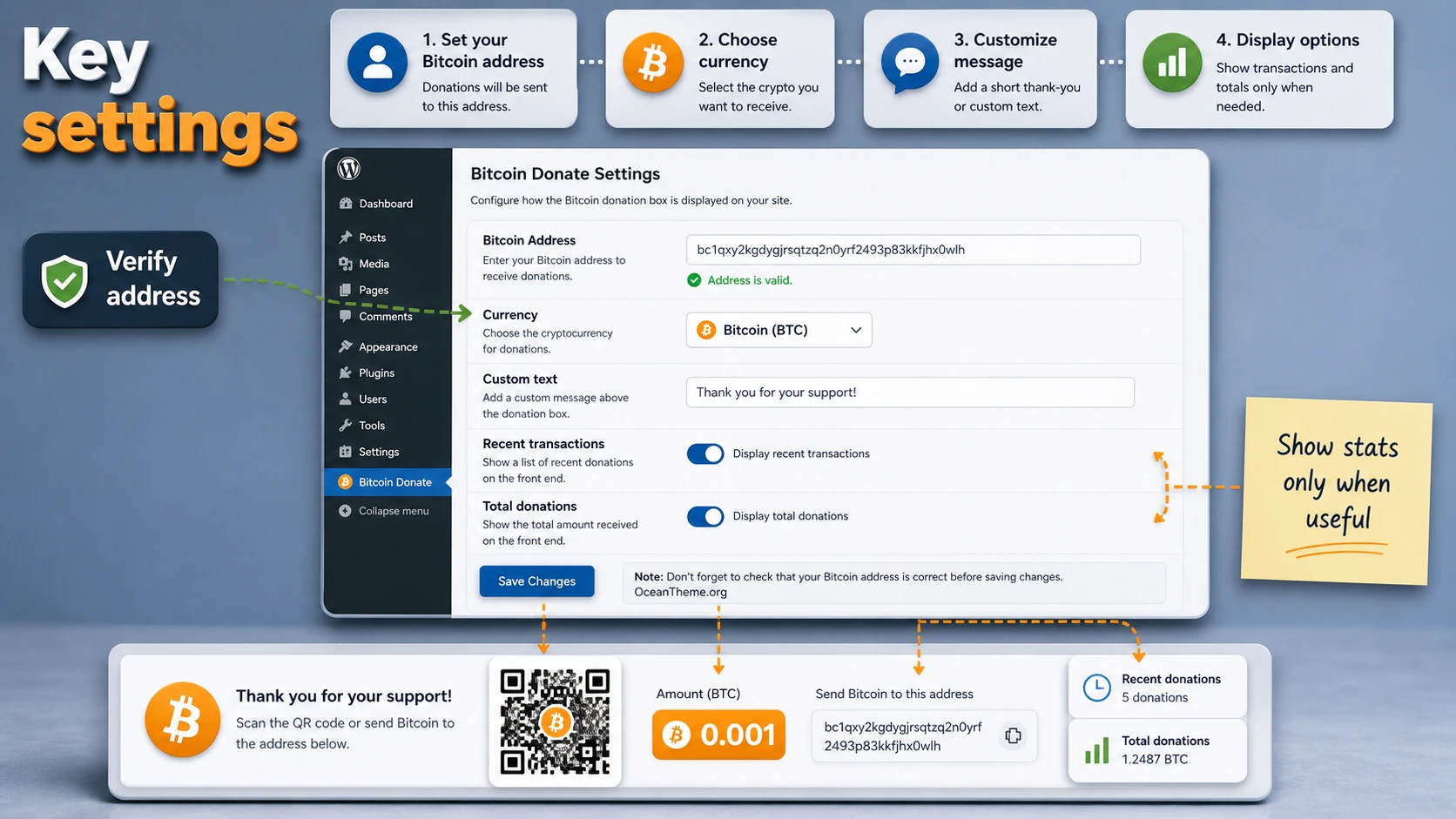Click '5 donations' text
The height and width of the screenshot is (819, 1456).
1155,697
